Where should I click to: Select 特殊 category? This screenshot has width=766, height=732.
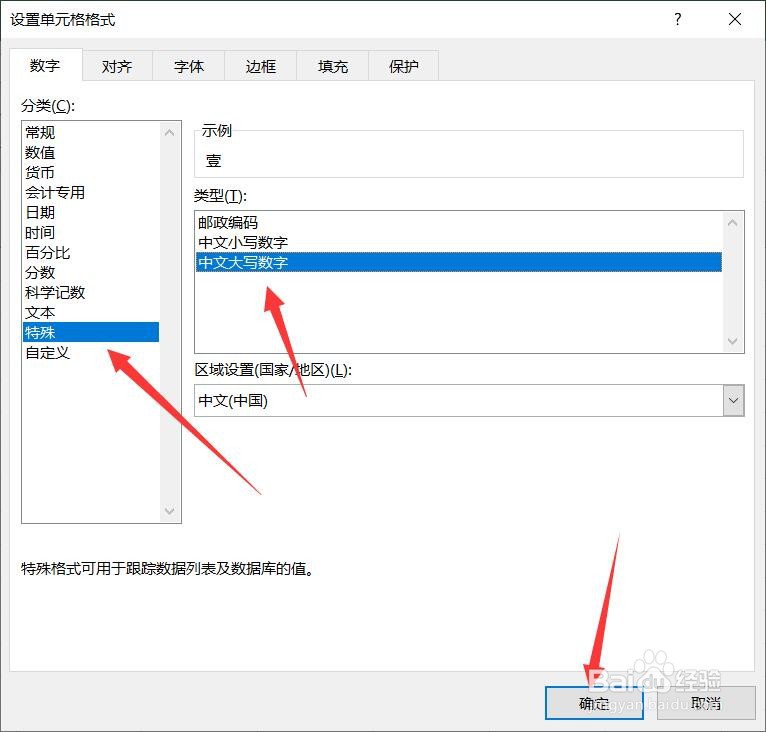91,332
